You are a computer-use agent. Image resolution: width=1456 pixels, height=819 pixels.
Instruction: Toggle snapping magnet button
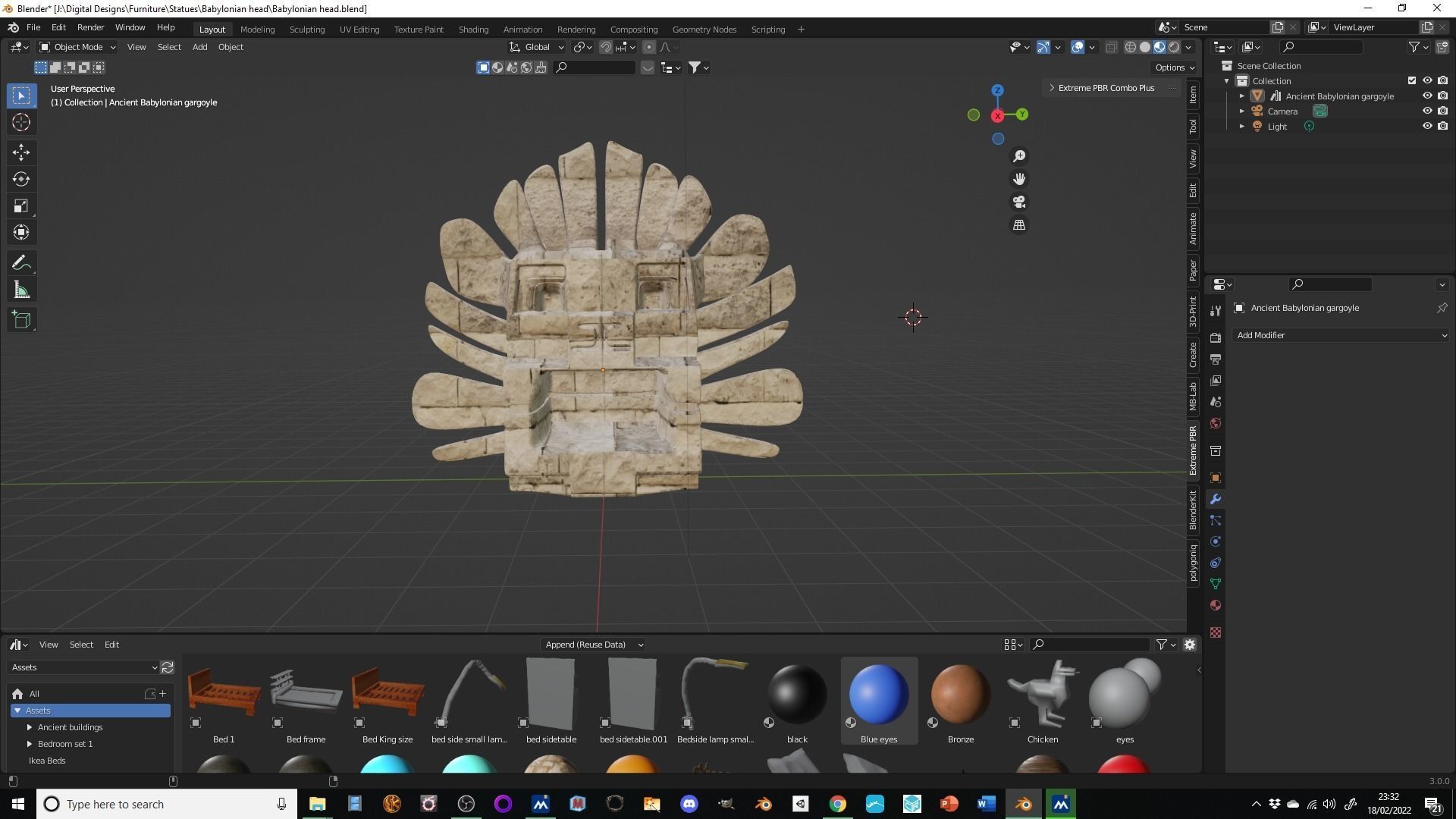click(606, 47)
